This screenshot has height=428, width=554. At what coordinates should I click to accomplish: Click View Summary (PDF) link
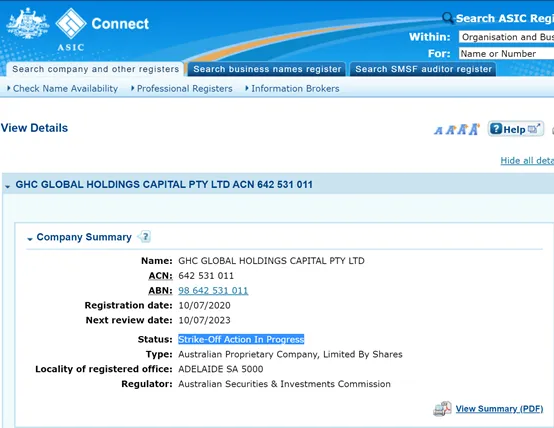pos(499,409)
